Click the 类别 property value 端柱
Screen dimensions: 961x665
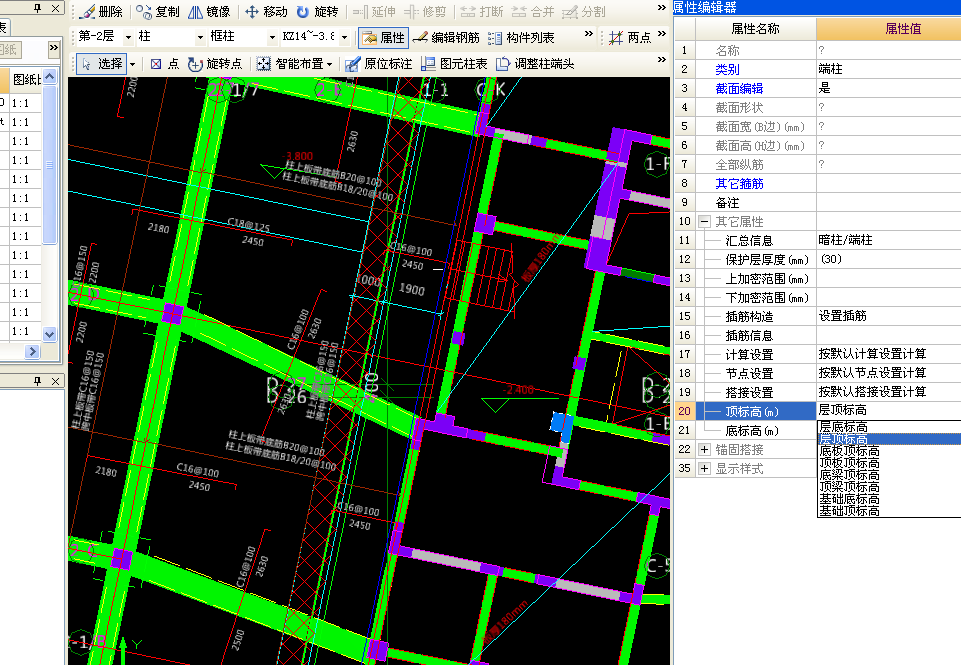click(830, 69)
